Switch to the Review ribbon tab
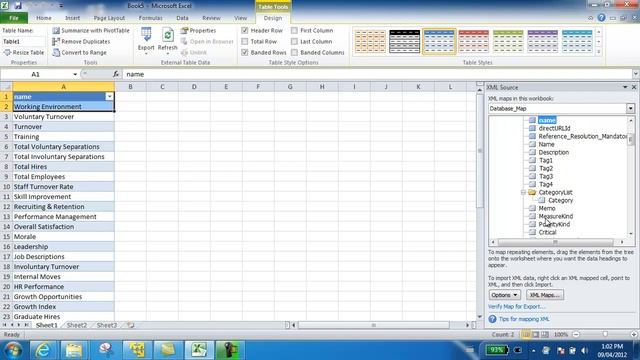640x360 pixels. coord(211,18)
